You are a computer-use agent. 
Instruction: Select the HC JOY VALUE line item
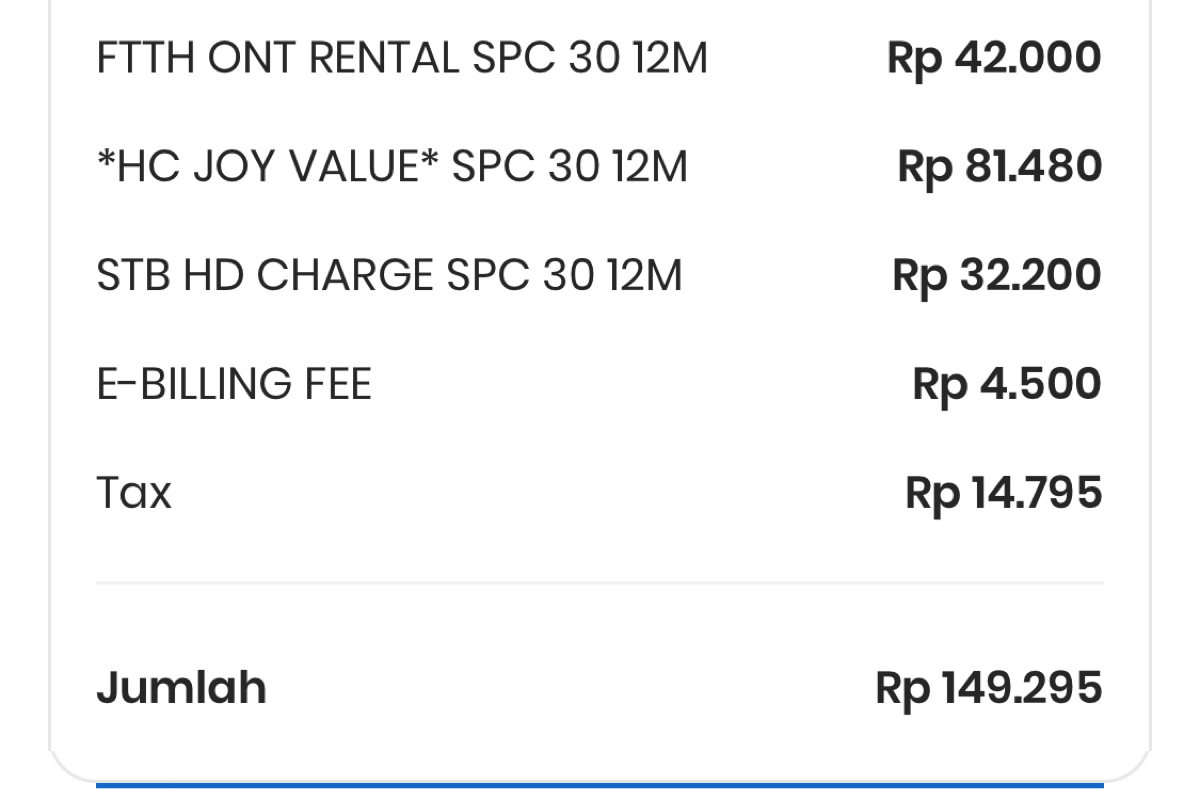(392, 166)
